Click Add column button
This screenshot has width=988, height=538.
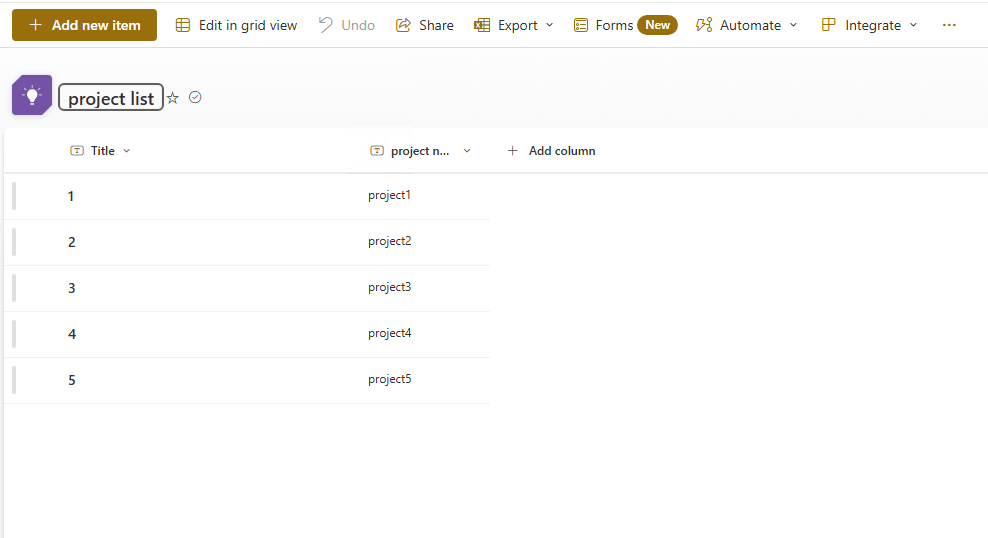(551, 151)
